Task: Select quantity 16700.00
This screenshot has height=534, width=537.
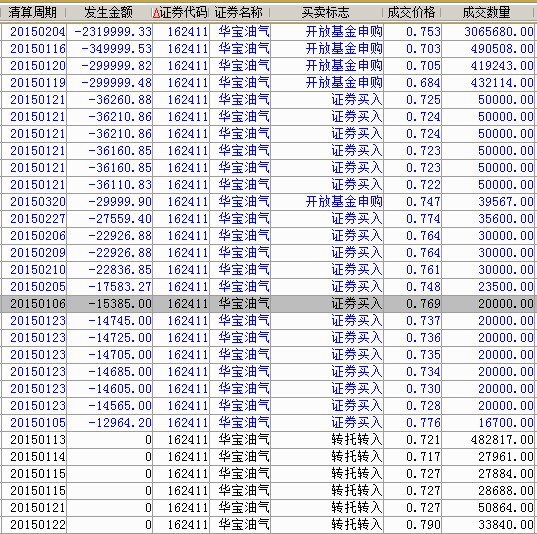Action: tap(506, 423)
